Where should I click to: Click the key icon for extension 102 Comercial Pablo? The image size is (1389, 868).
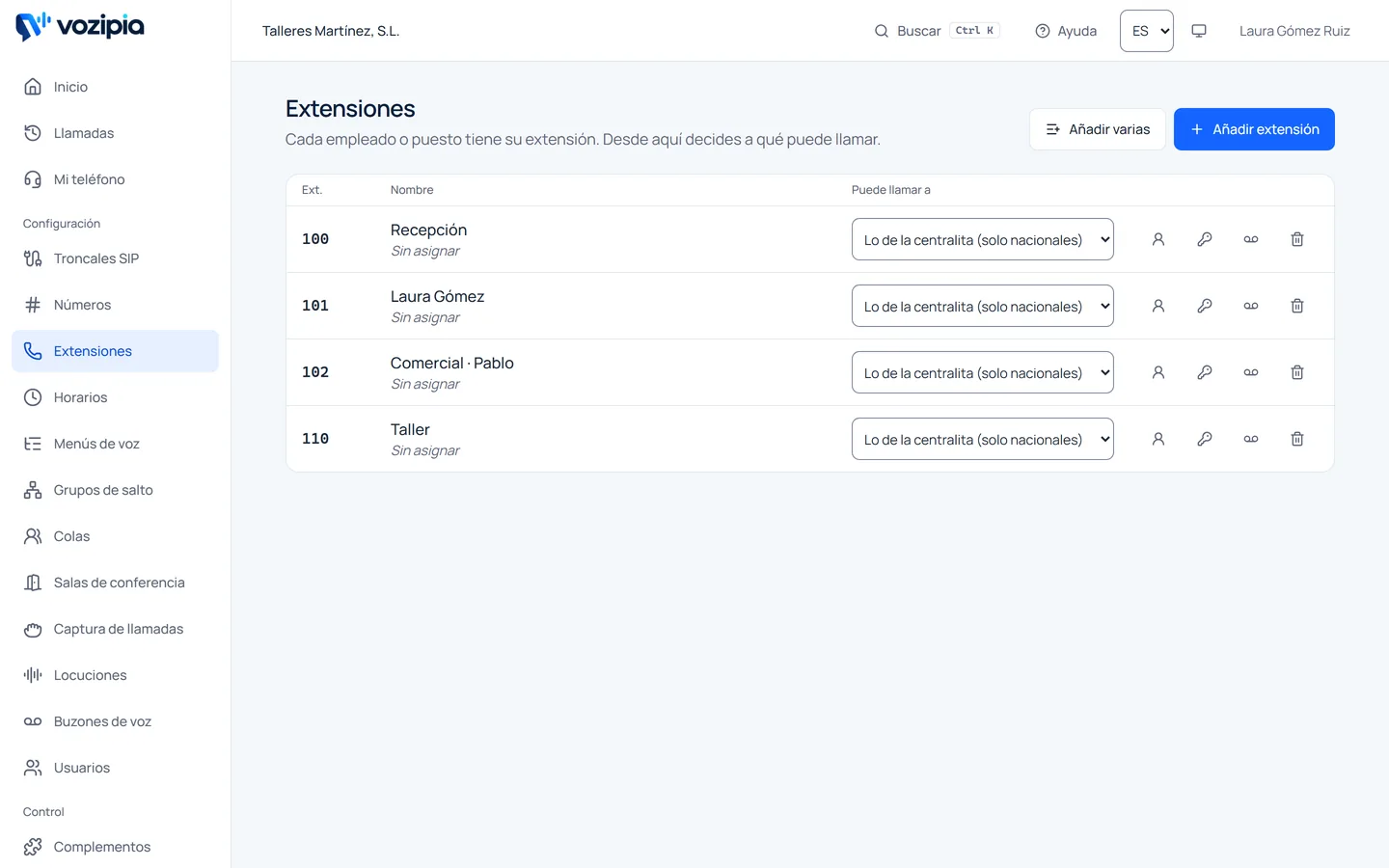coord(1205,372)
